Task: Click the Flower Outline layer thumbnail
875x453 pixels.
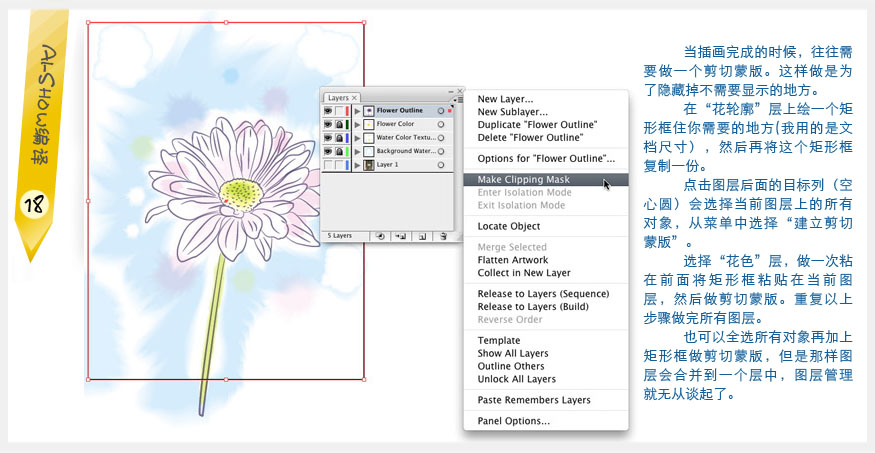Action: 368,110
